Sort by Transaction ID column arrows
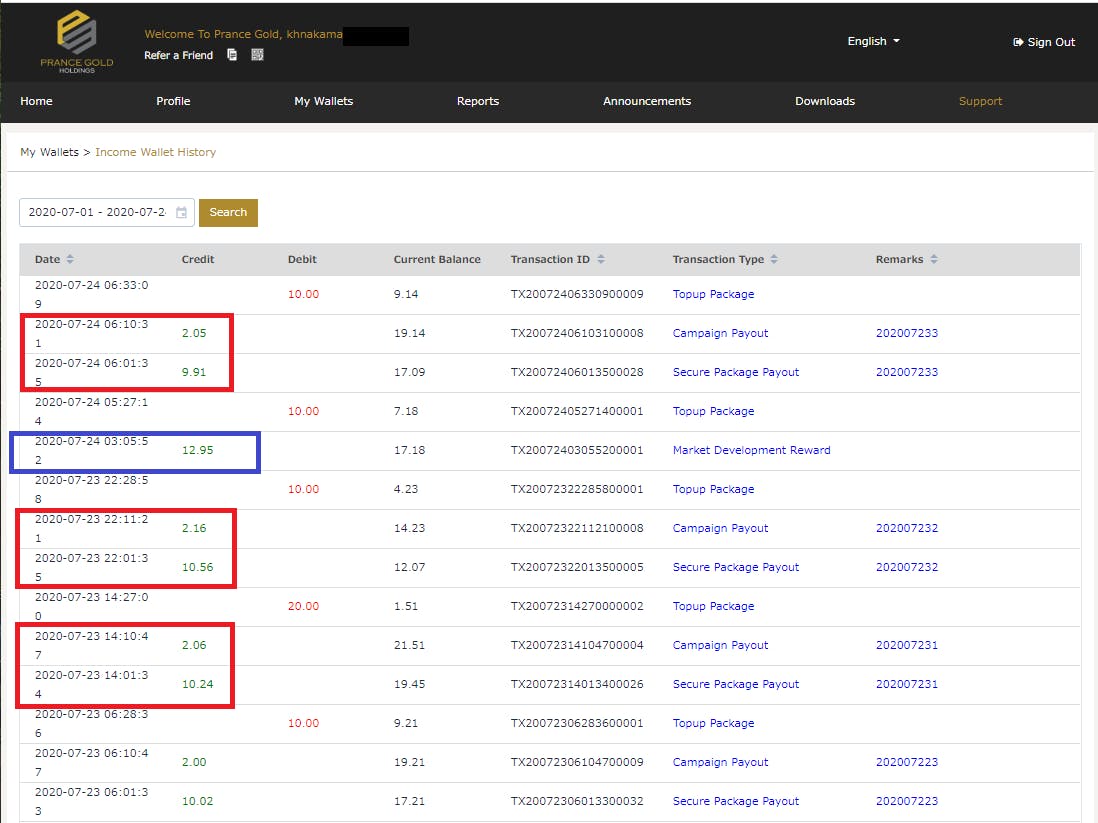 601,260
